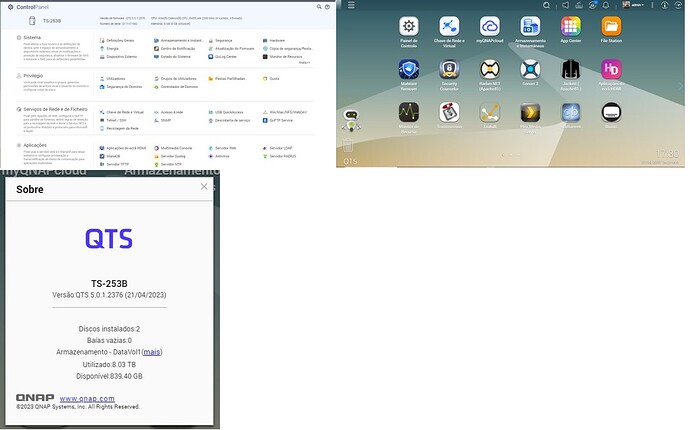Open www.qnap.com link in Sobre dialog

87,398
